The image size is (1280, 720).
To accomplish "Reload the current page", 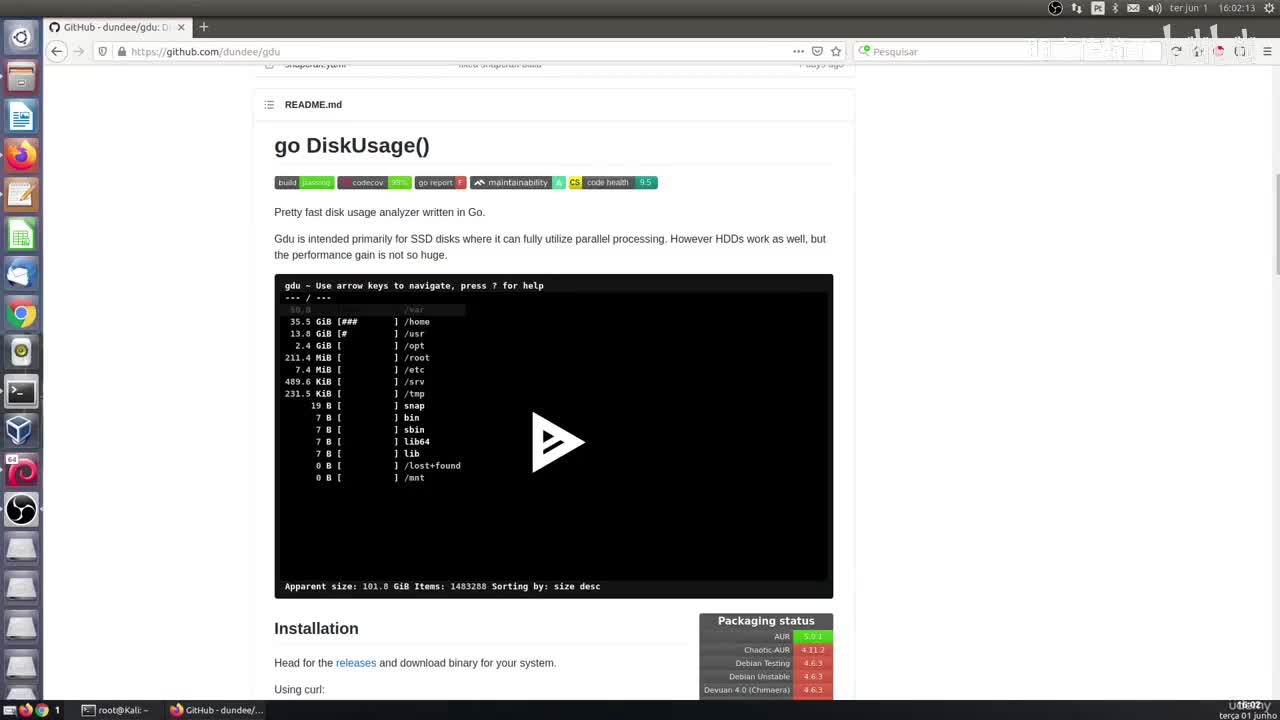I will (x=1176, y=51).
